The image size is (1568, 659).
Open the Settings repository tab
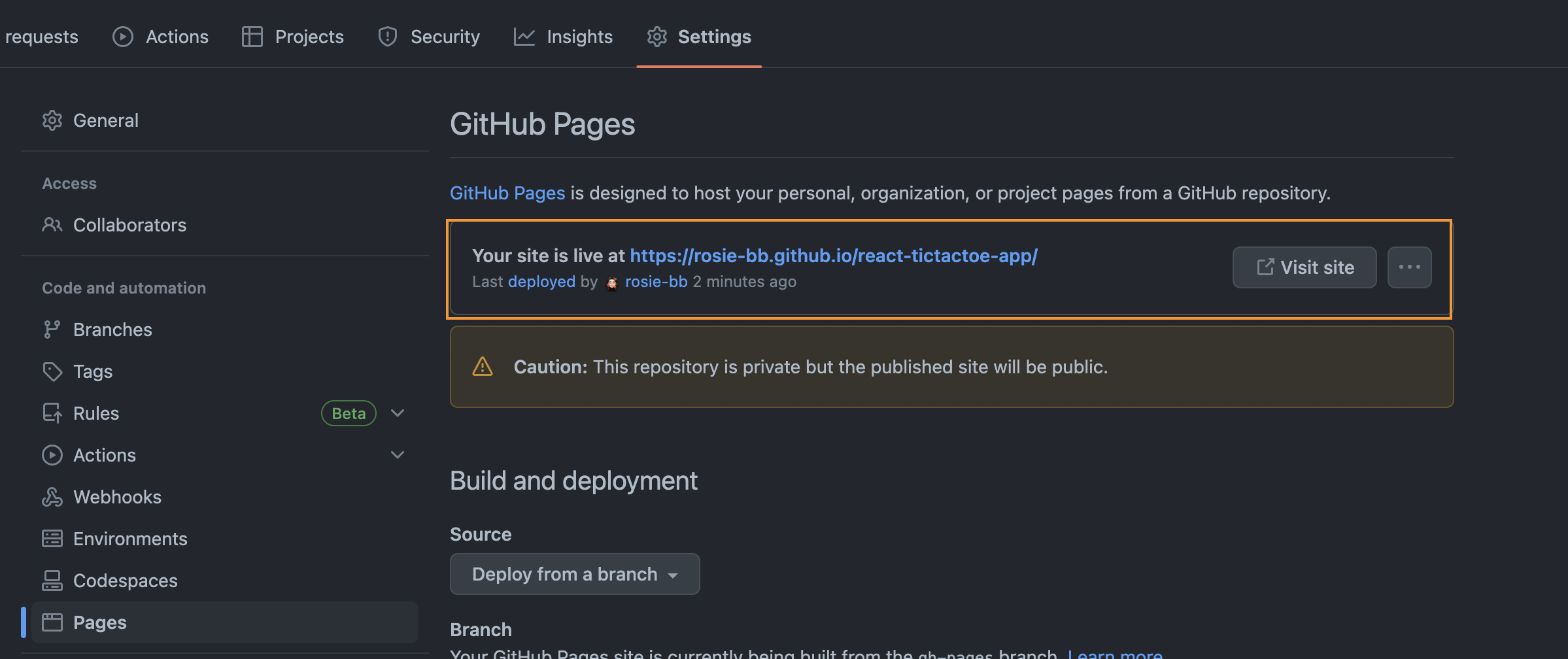(x=699, y=37)
